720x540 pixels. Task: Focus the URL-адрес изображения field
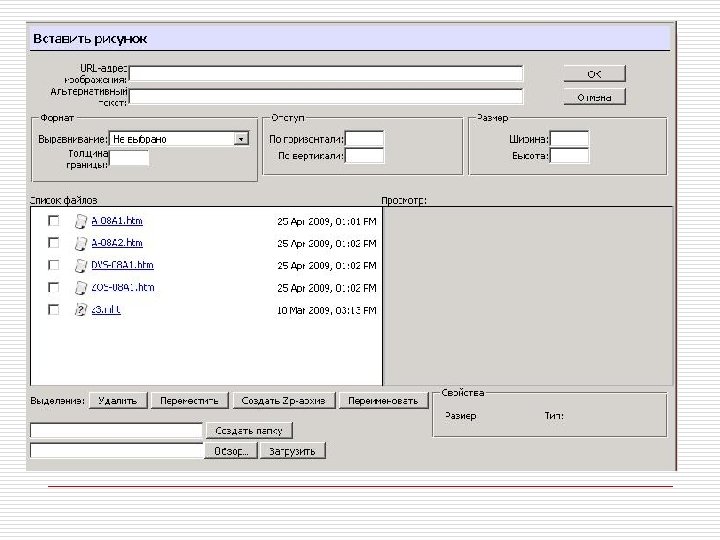326,73
